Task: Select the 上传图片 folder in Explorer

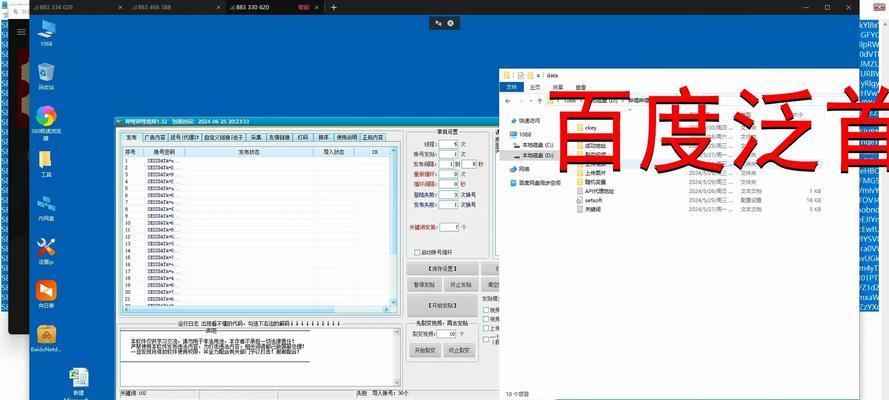Action: tap(590, 173)
